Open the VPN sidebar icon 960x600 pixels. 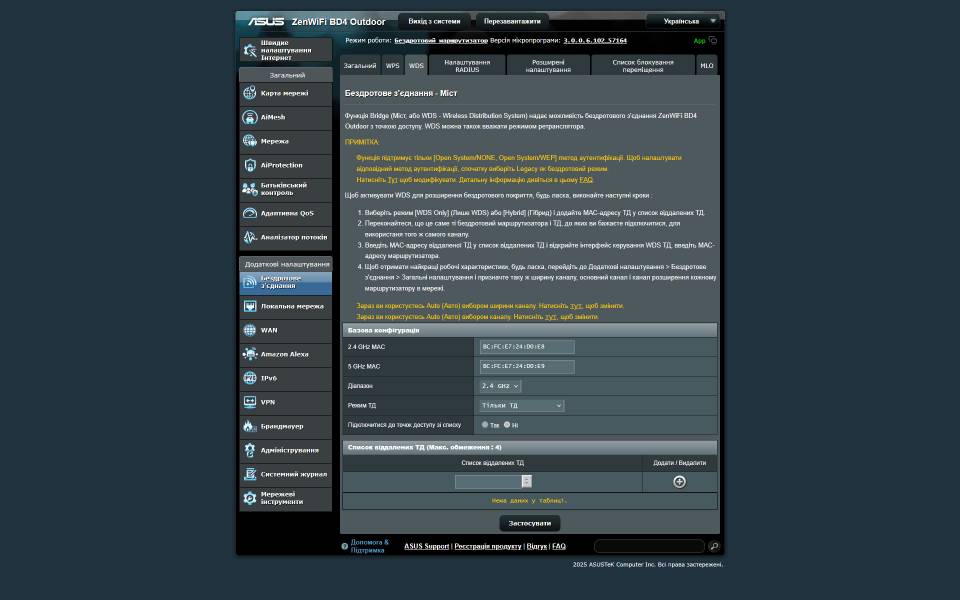250,402
